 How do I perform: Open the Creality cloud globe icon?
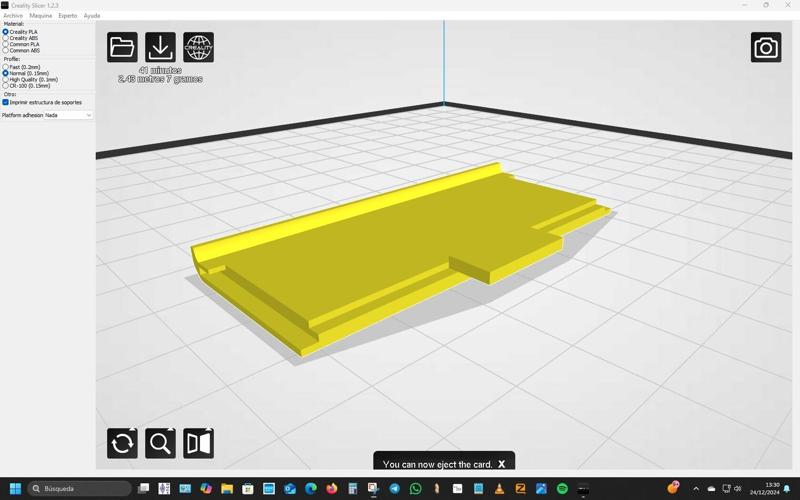(x=198, y=47)
